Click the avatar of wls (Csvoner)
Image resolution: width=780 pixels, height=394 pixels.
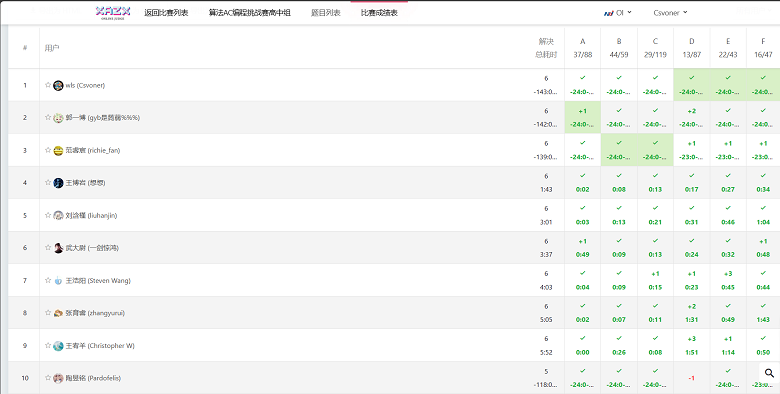pos(58,85)
